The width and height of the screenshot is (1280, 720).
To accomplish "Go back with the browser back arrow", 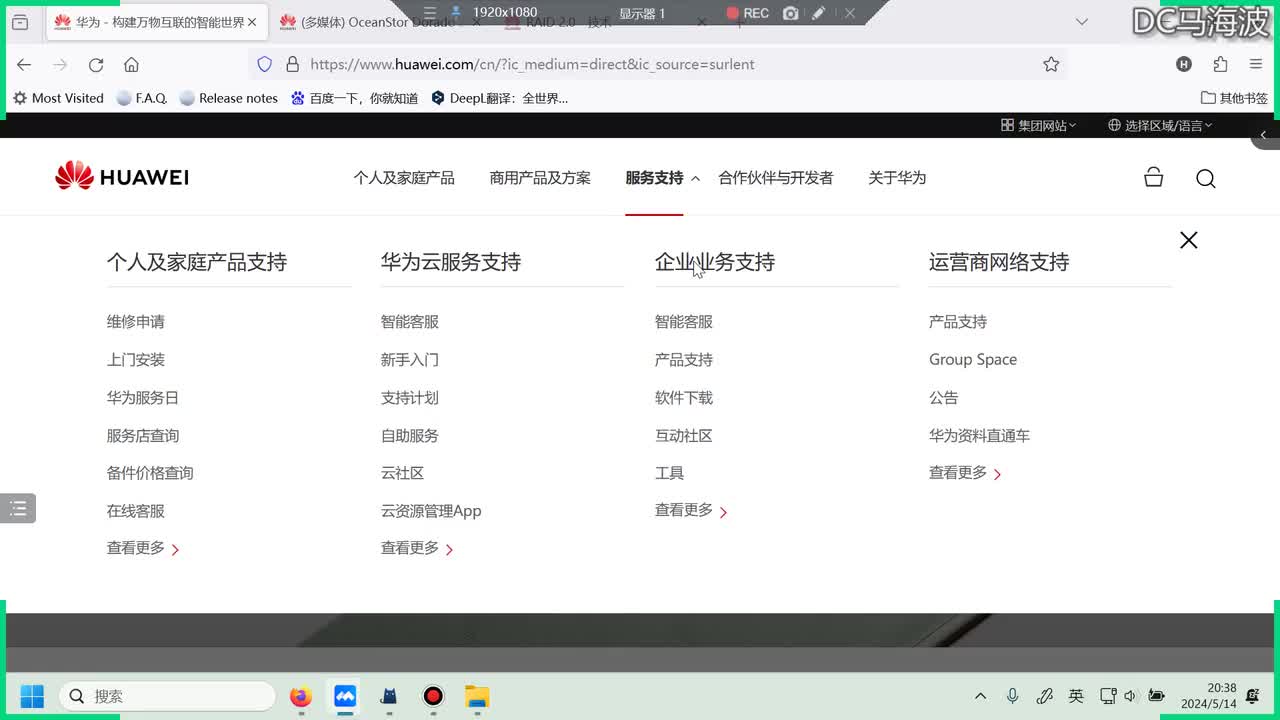I will [x=24, y=64].
